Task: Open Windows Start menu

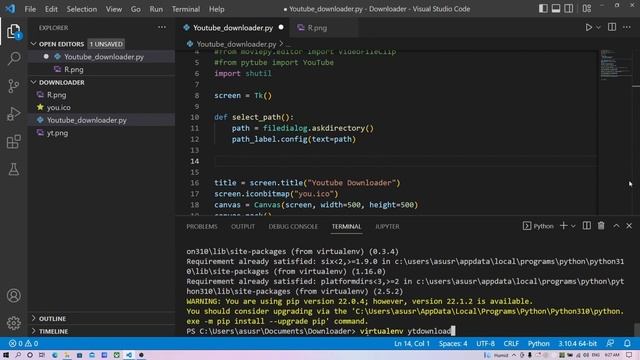Action: 6,355
